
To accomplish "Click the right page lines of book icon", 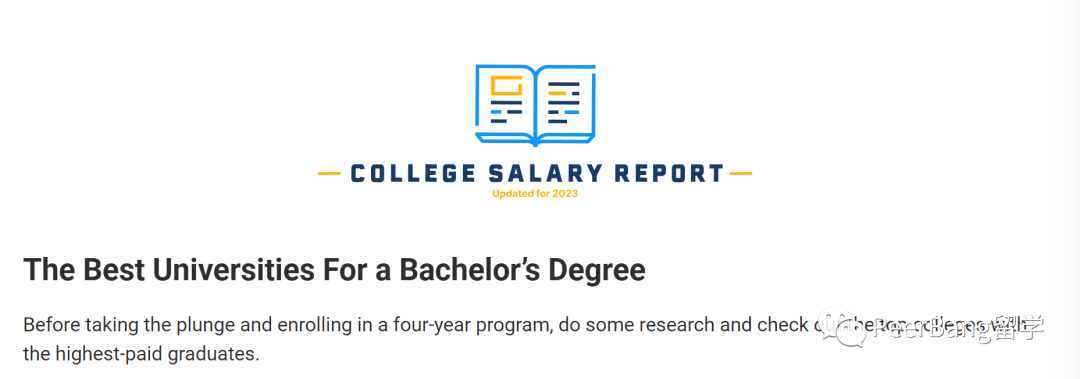I will coord(563,102).
